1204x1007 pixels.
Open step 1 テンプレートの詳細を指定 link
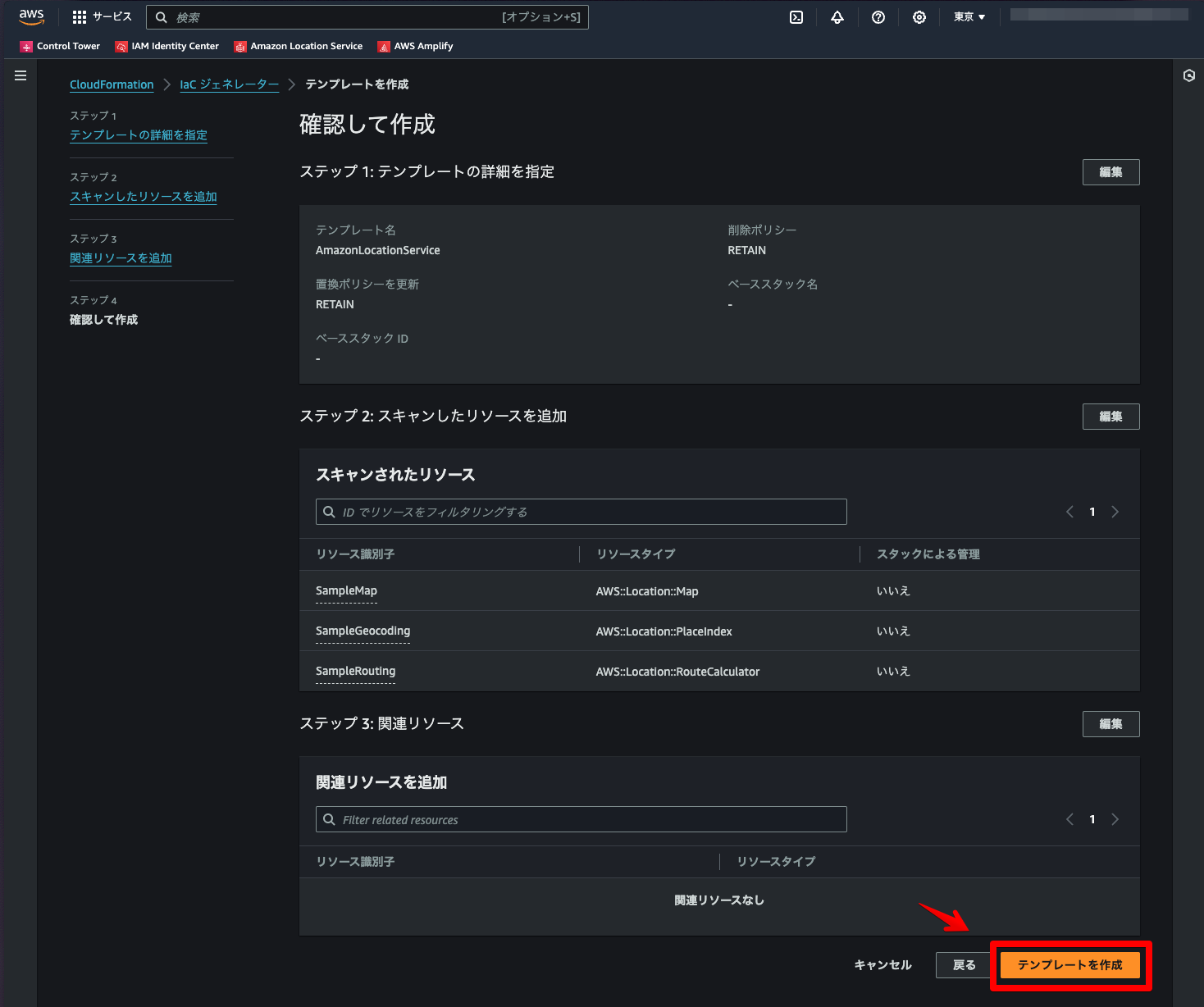click(139, 134)
